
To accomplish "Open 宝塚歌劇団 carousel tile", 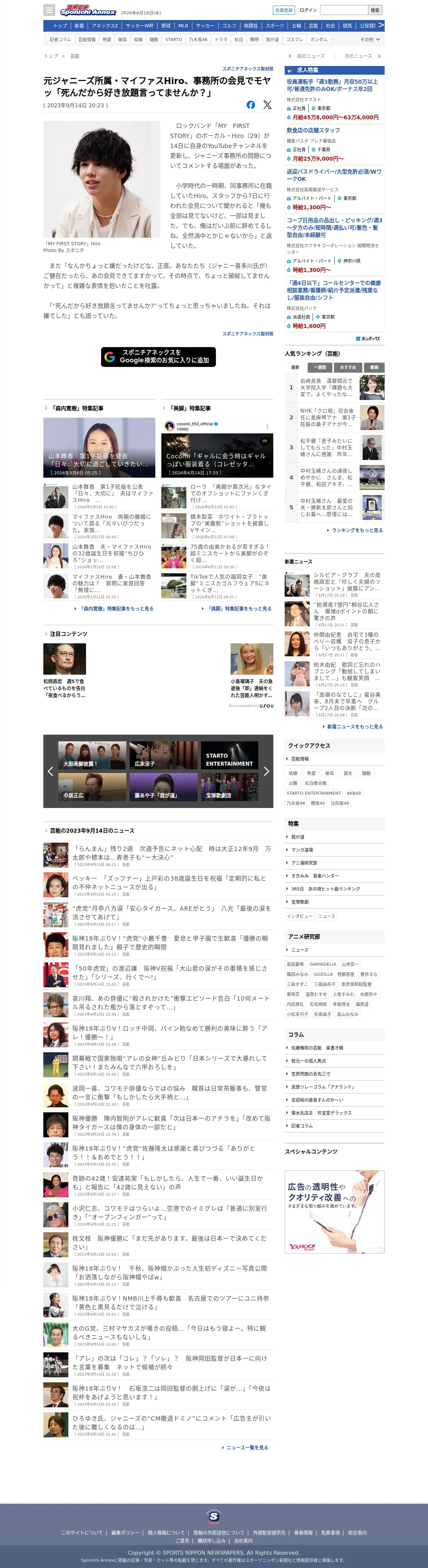I will (x=230, y=786).
